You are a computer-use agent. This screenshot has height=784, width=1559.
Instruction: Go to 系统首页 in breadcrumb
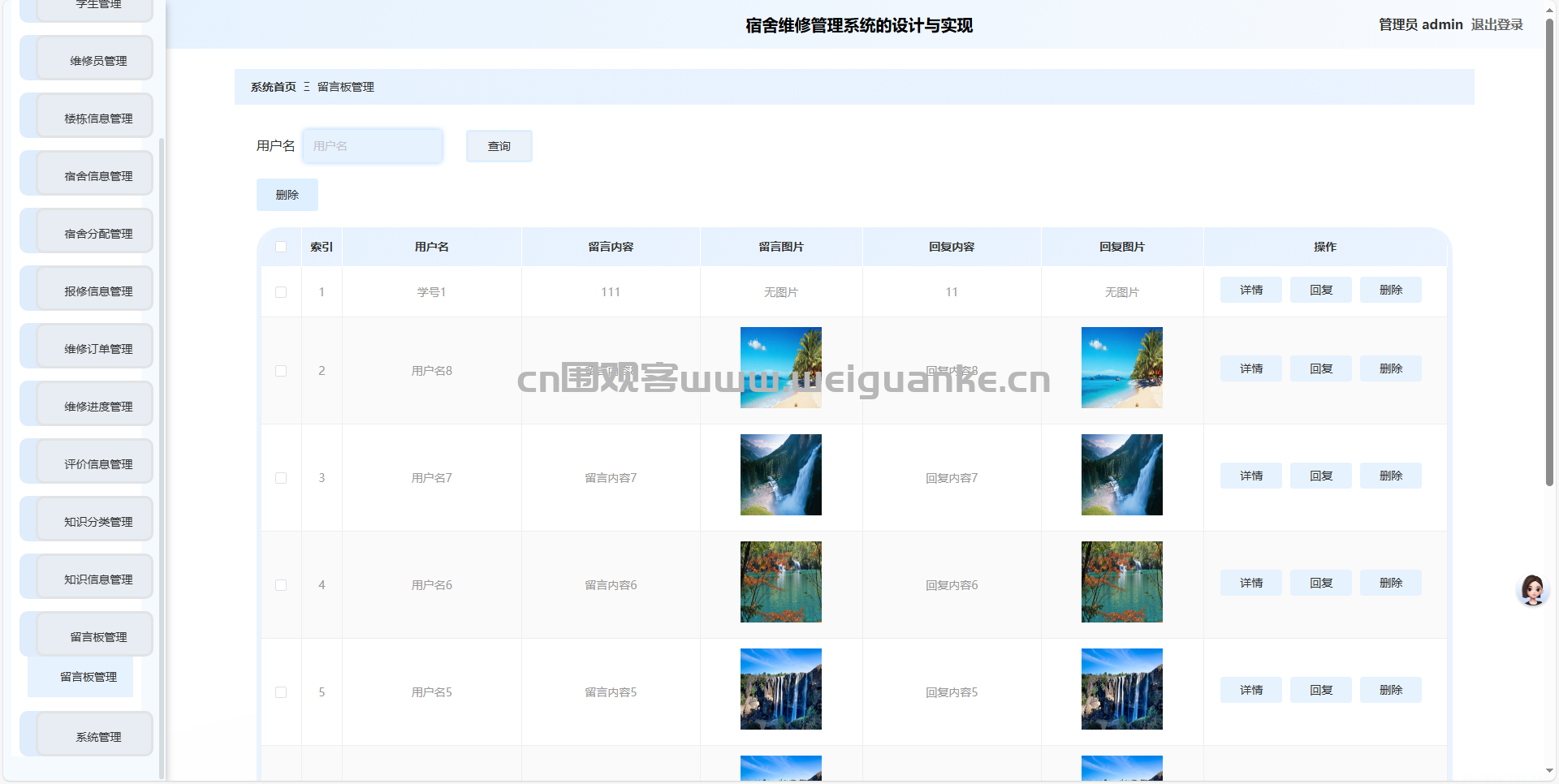(x=273, y=87)
